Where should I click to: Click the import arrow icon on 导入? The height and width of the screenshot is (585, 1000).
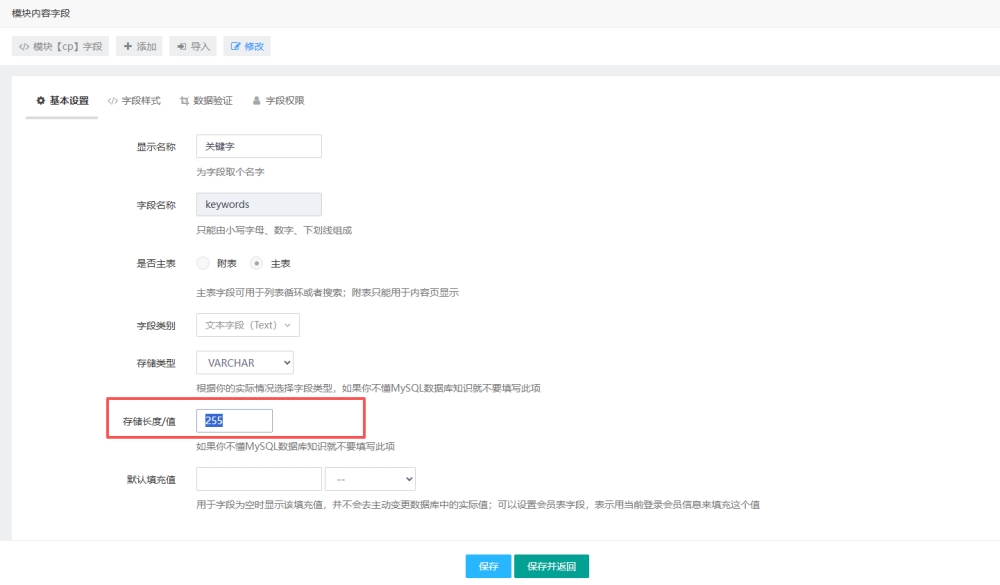tap(182, 47)
